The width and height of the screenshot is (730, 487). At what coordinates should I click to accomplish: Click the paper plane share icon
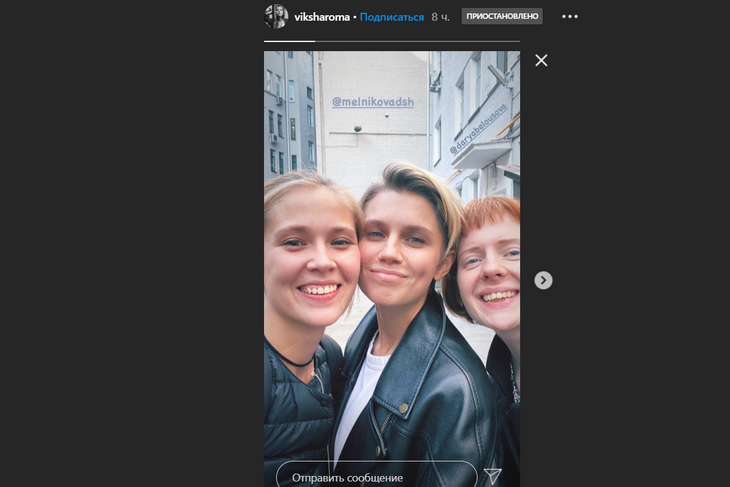click(x=492, y=476)
